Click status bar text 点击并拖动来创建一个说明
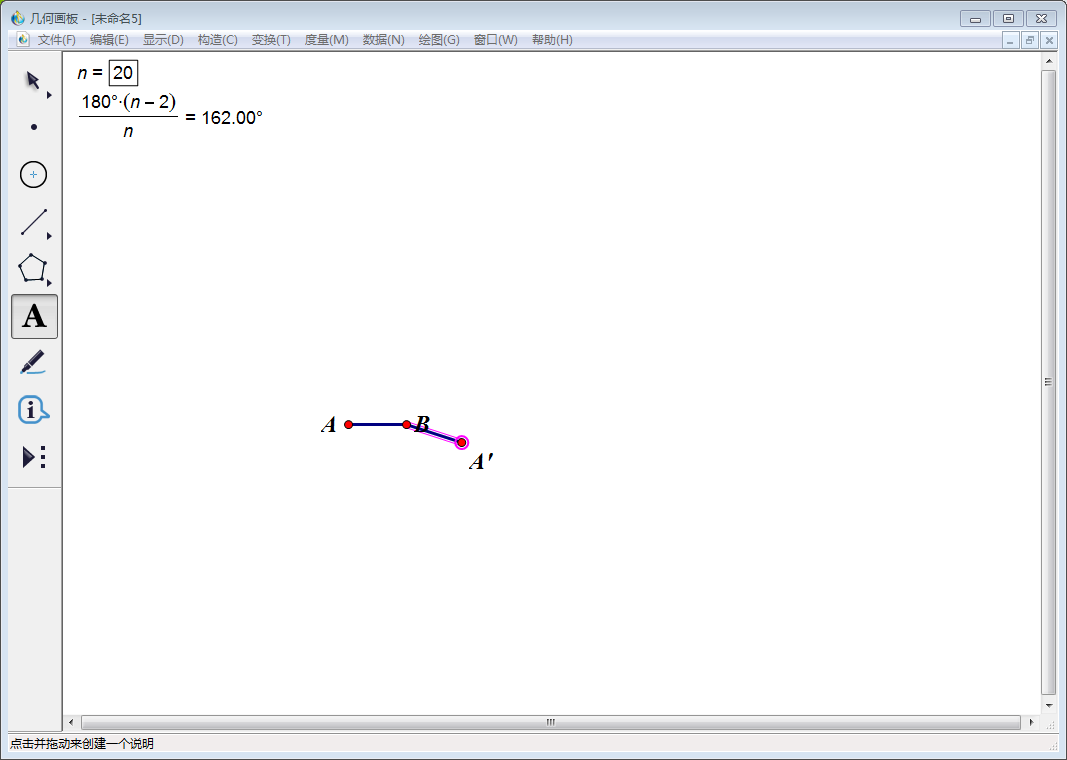The height and width of the screenshot is (760, 1067). pos(82,744)
